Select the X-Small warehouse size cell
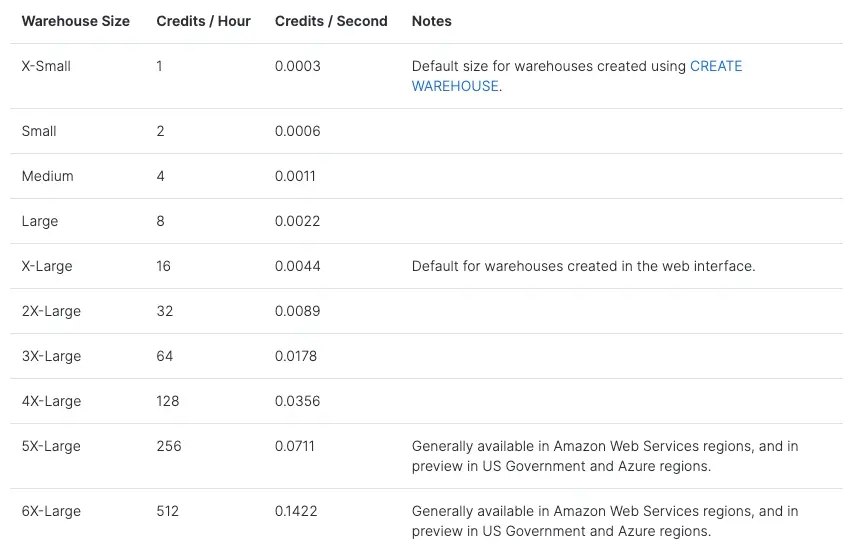The width and height of the screenshot is (850, 557). click(46, 66)
